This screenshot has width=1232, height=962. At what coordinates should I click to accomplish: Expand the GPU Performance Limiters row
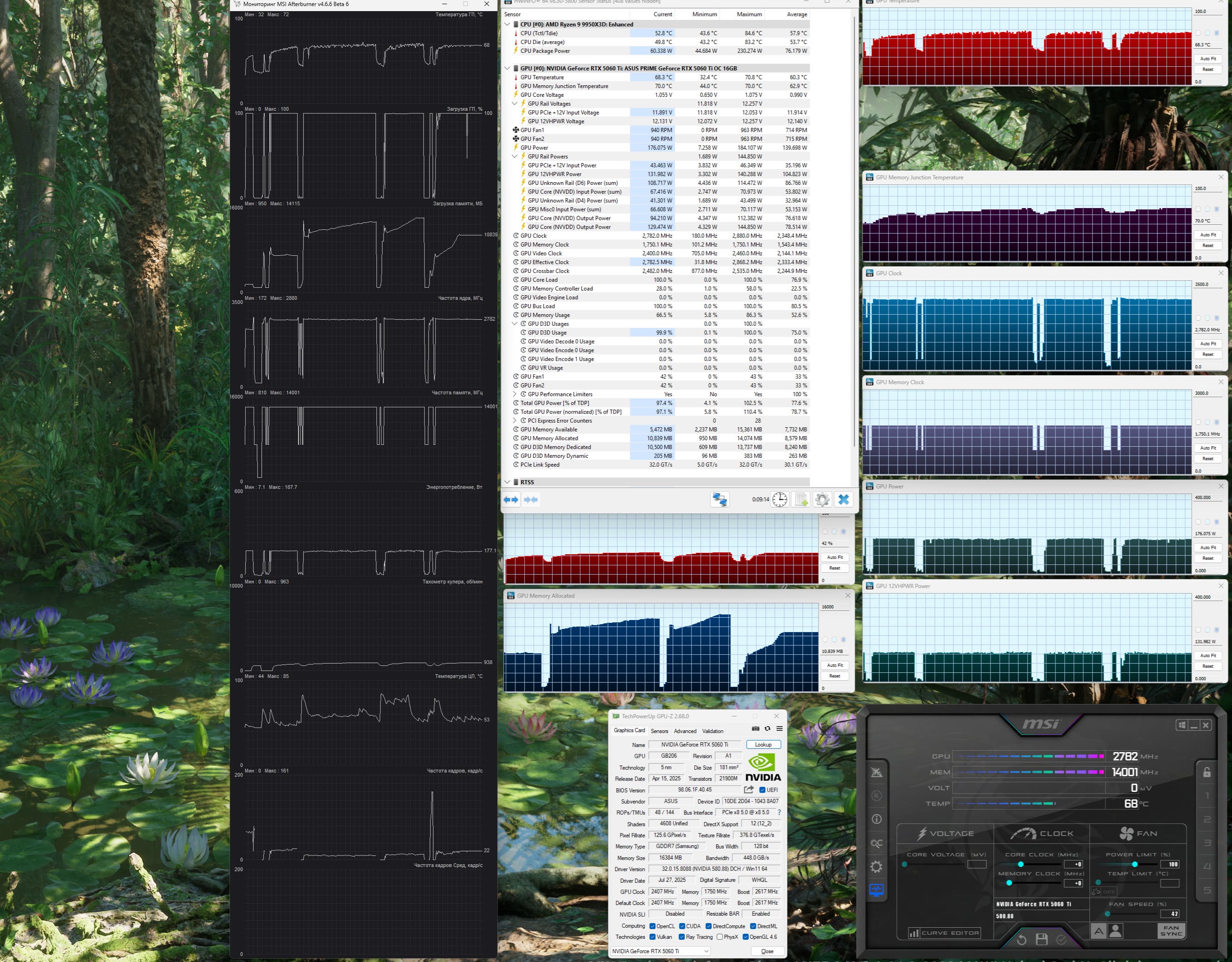[x=514, y=394]
